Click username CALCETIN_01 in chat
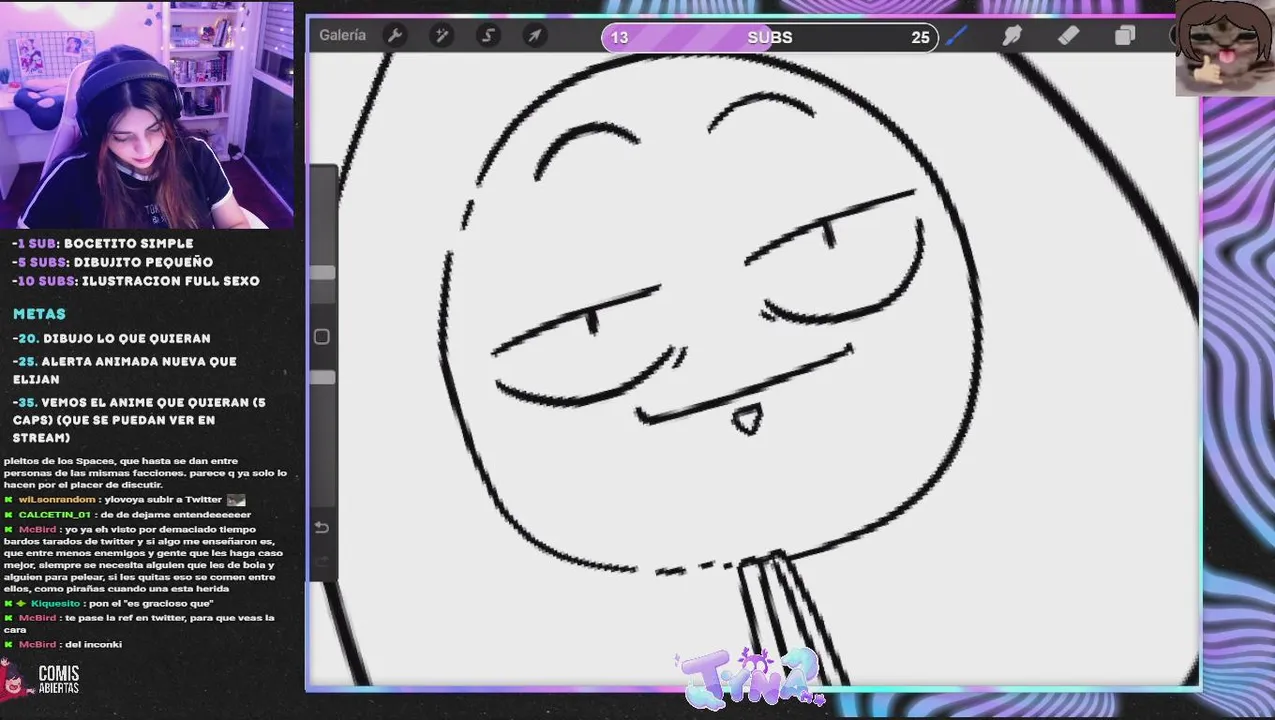 click(x=54, y=514)
